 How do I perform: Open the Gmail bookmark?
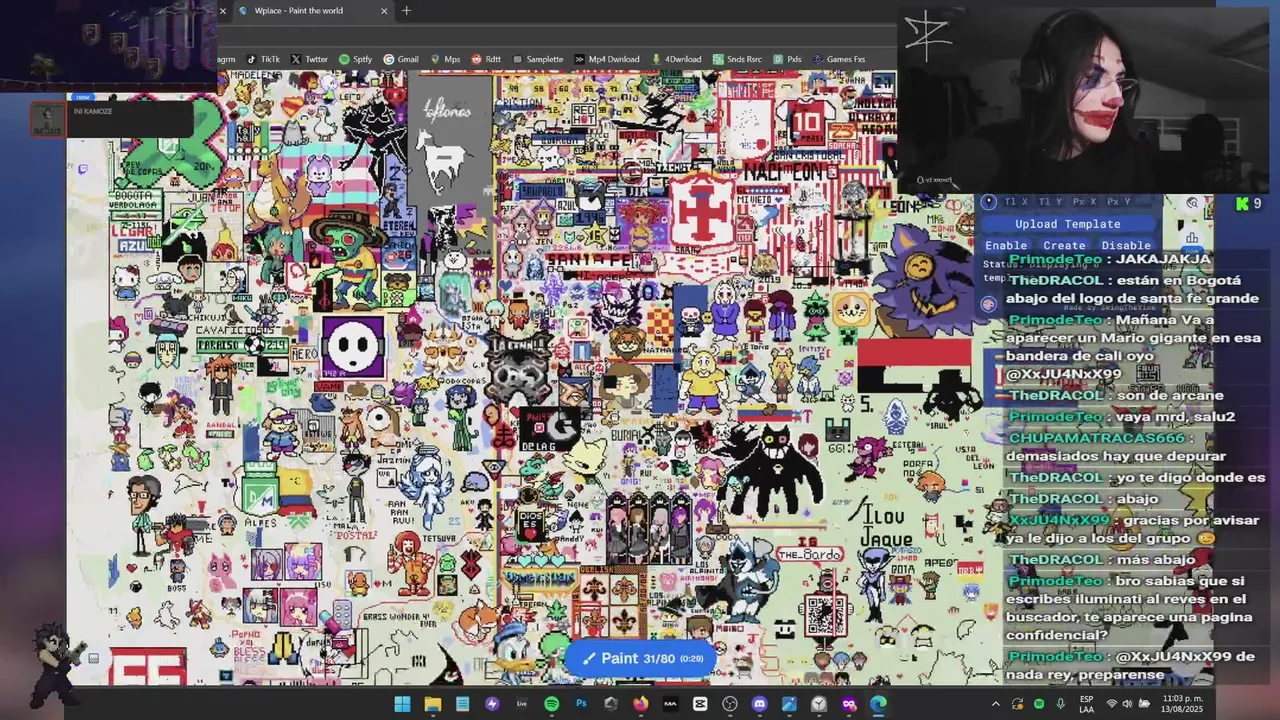tap(401, 59)
